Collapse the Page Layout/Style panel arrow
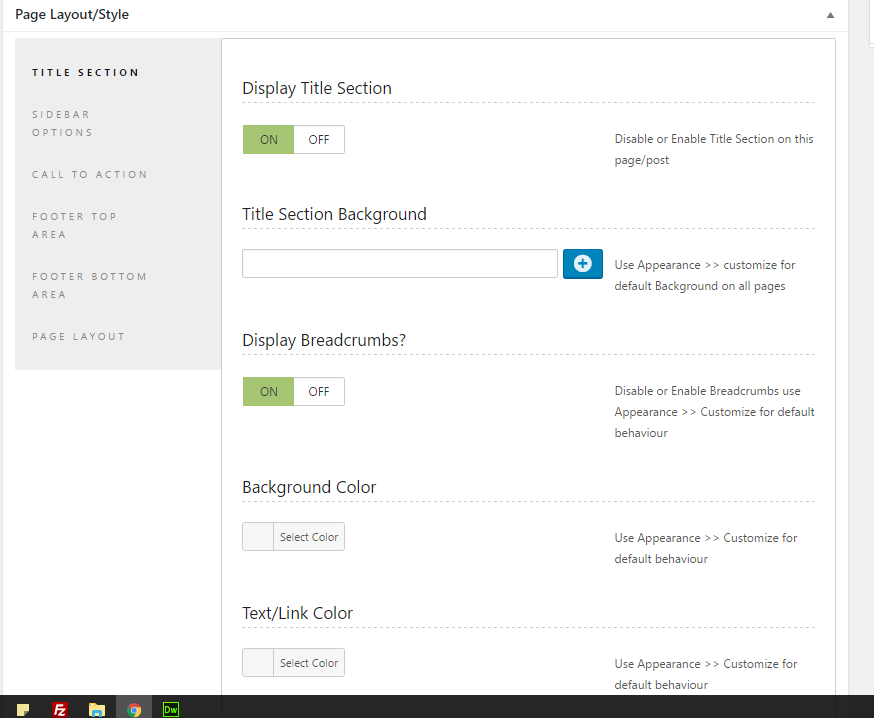This screenshot has height=718, width=874. (829, 15)
